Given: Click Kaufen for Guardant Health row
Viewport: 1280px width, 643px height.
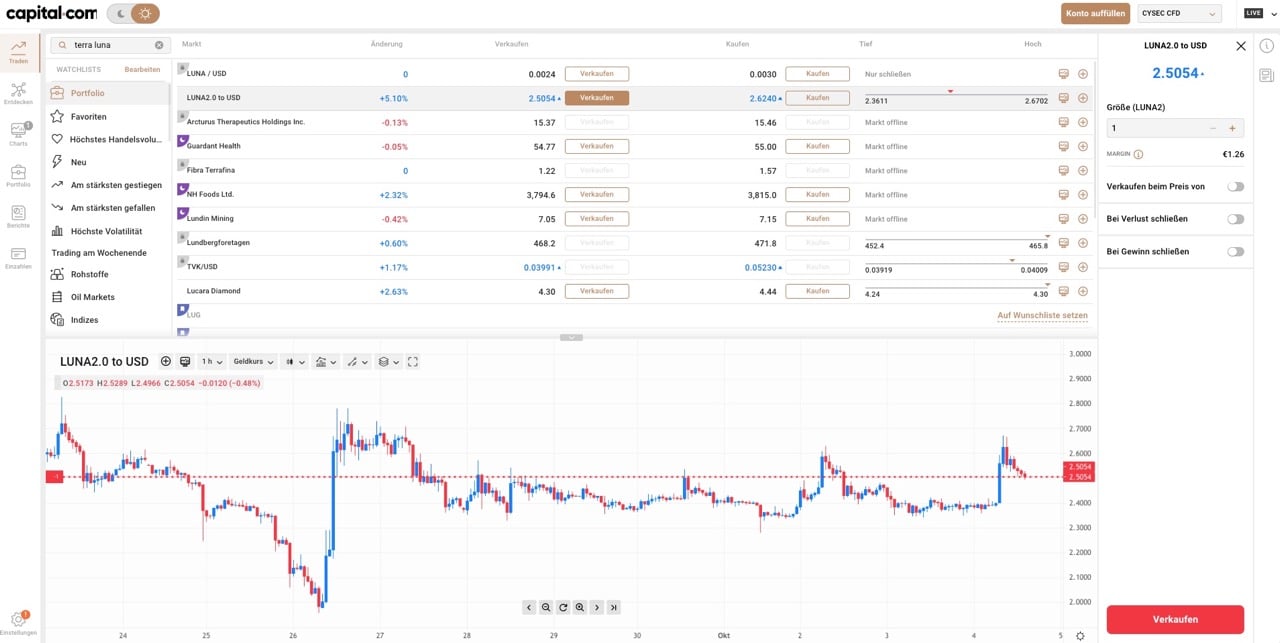Looking at the screenshot, I should [x=817, y=146].
